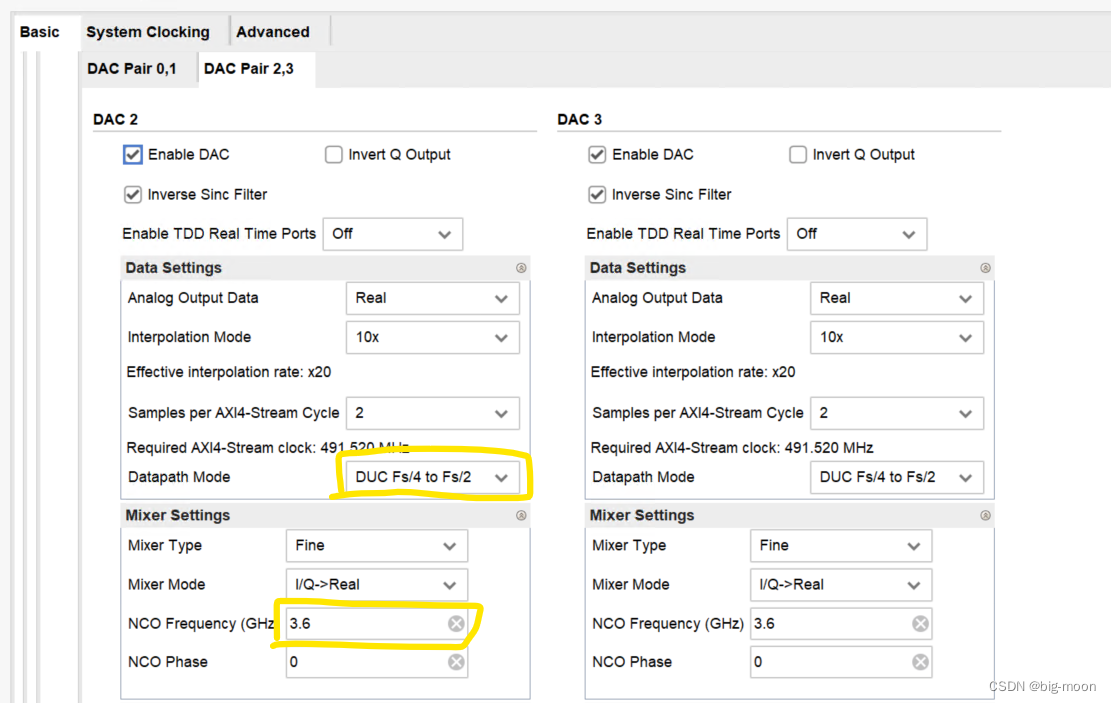Image resolution: width=1111 pixels, height=703 pixels.
Task: Open DAC 2 Samples per AXI4-Stream Cycle dropdown
Action: click(432, 413)
